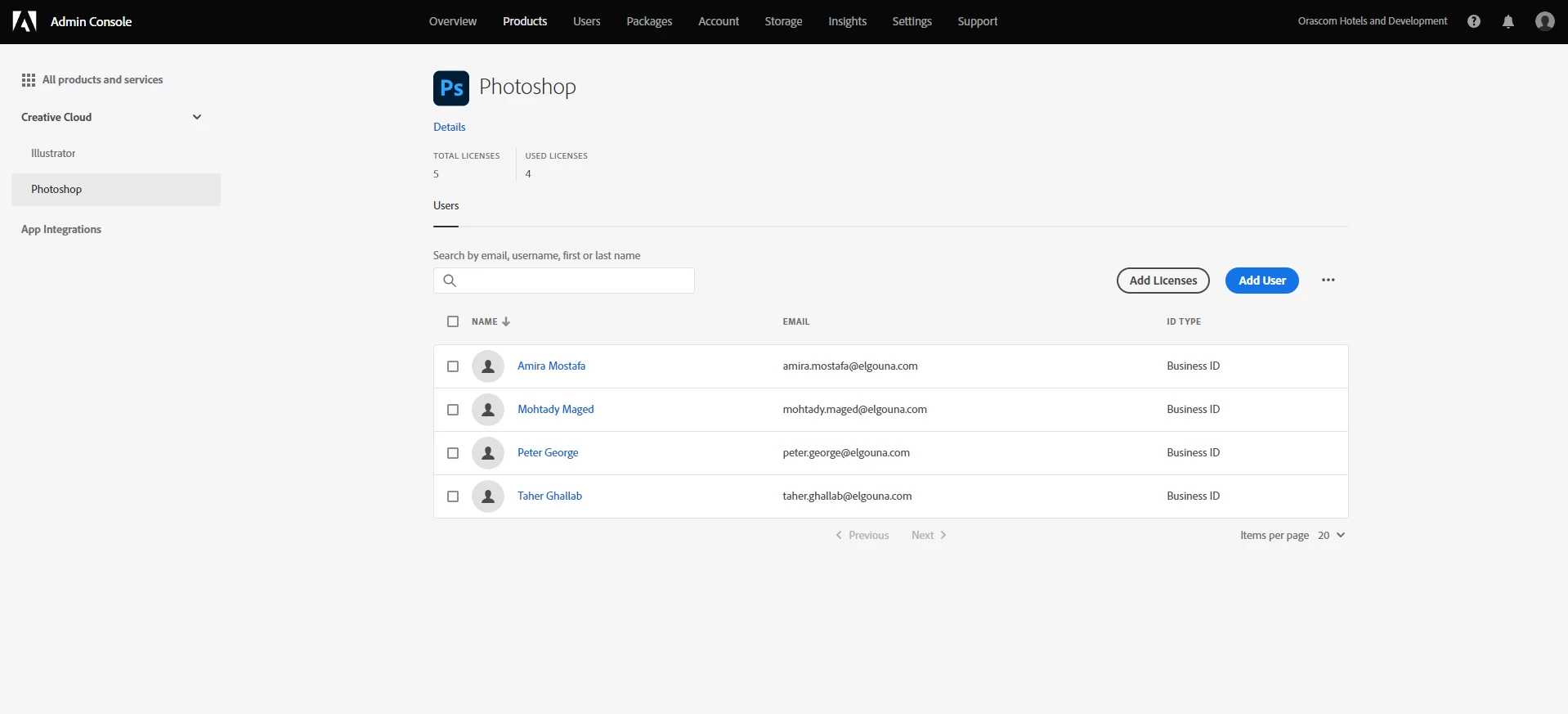
Task: Open the user profile avatar menu
Action: (x=1544, y=21)
